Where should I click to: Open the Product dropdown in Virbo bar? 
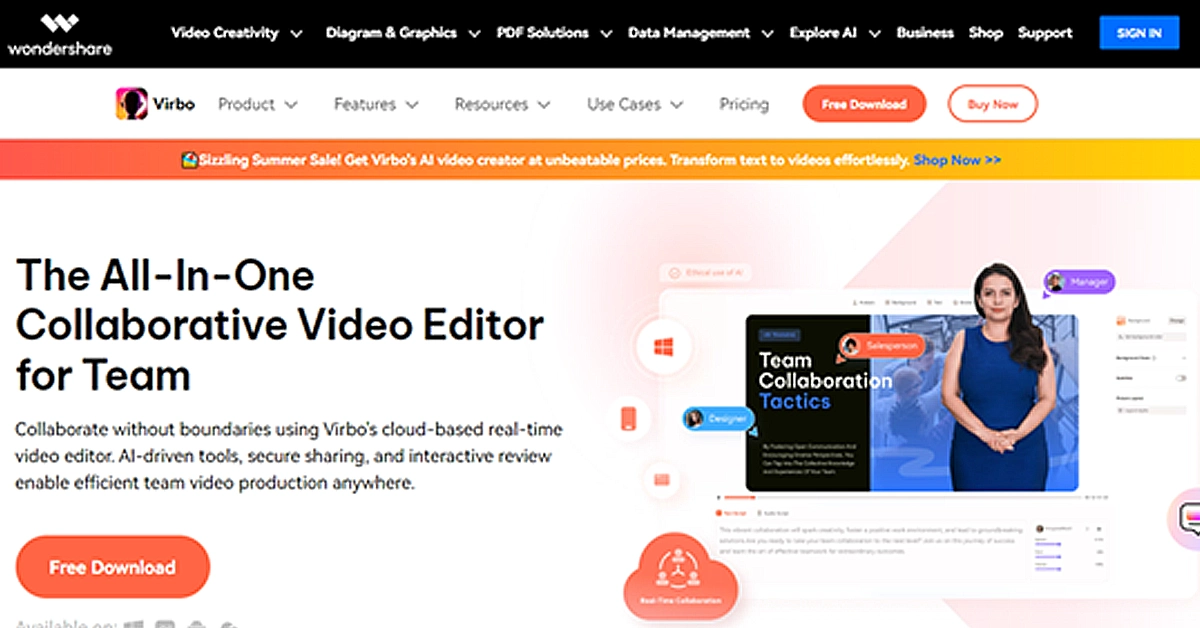[258, 104]
